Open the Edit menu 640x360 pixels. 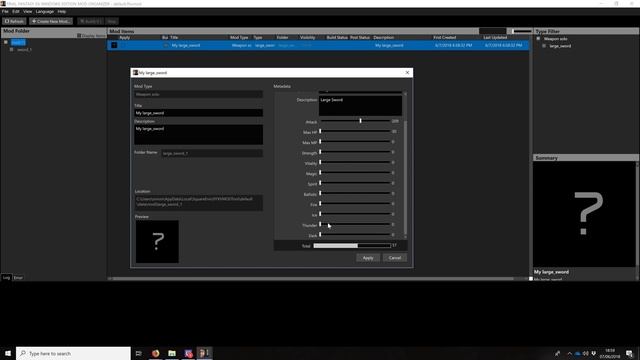(16, 12)
